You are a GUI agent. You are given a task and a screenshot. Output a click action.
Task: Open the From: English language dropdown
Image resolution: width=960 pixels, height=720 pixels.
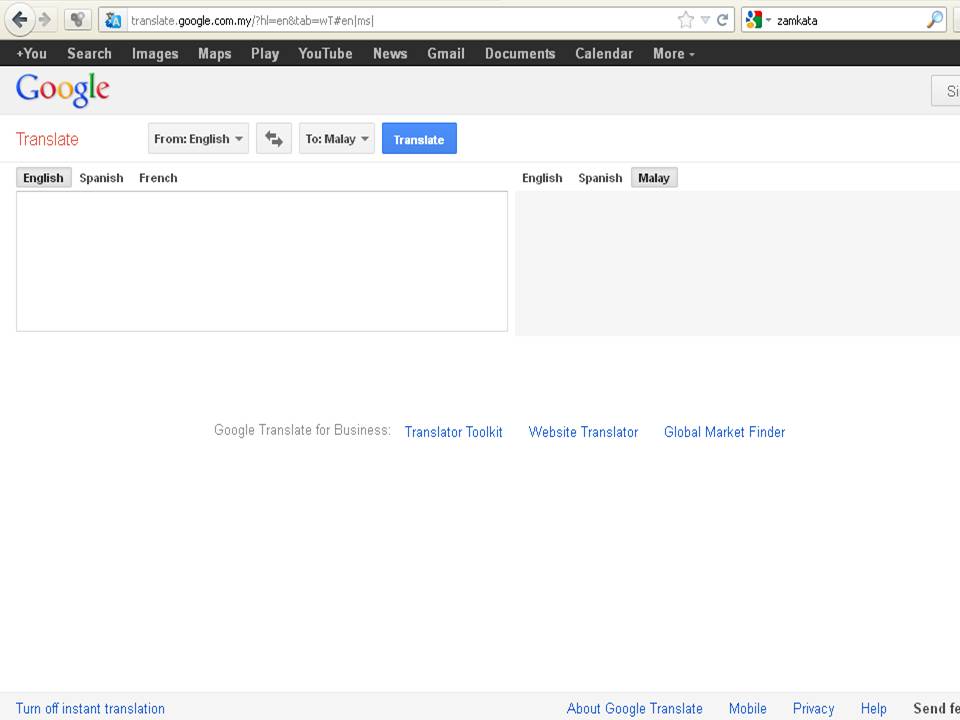point(198,138)
